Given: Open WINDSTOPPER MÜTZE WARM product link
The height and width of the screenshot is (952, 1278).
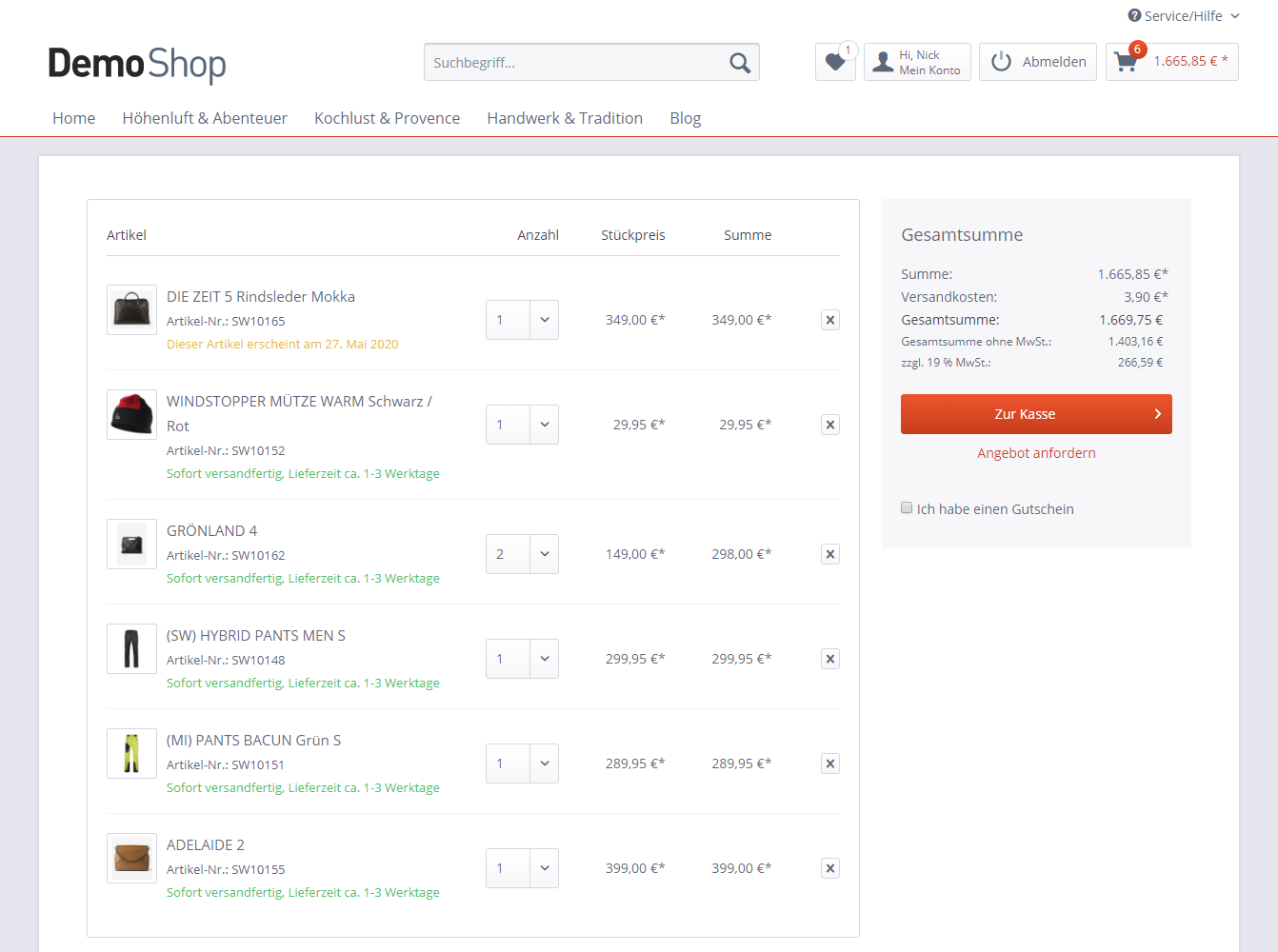Looking at the screenshot, I should click(x=299, y=414).
